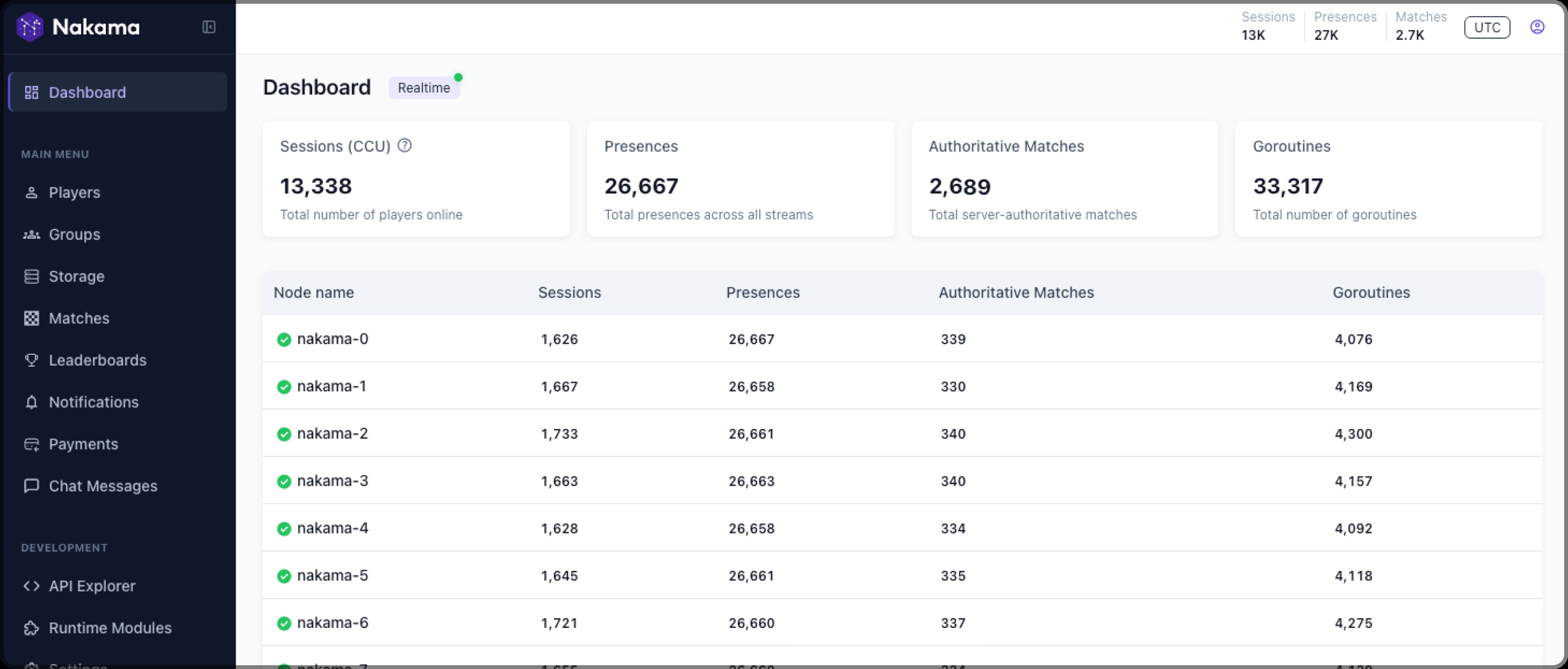Click the Chat Messages bubble icon

point(32,486)
